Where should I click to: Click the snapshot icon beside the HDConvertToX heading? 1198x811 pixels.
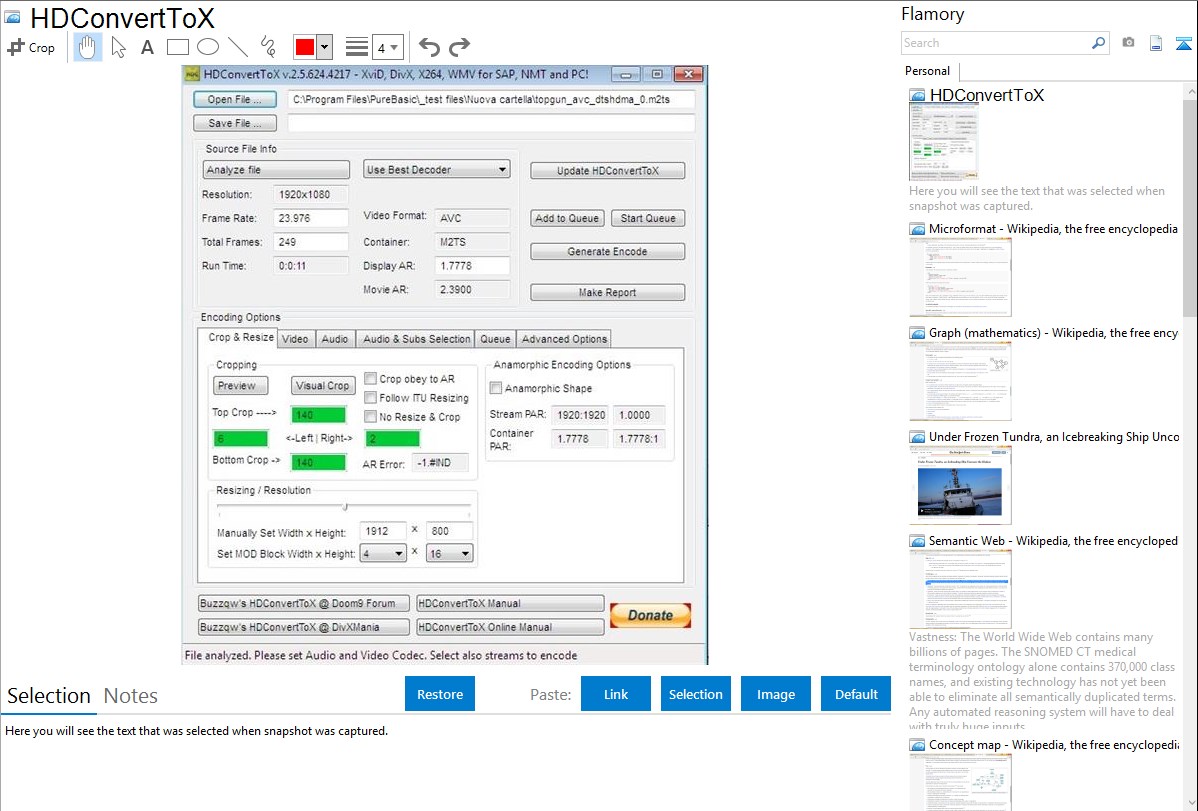tap(12, 17)
